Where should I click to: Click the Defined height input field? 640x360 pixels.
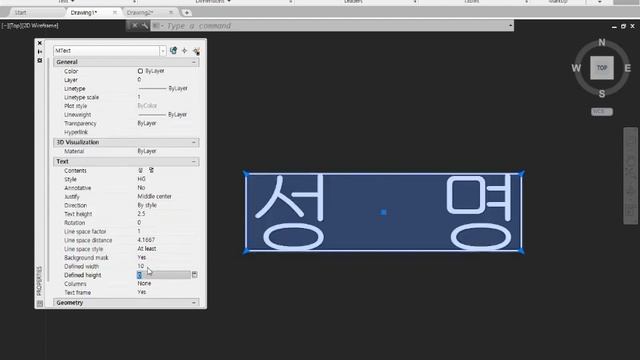(163, 275)
